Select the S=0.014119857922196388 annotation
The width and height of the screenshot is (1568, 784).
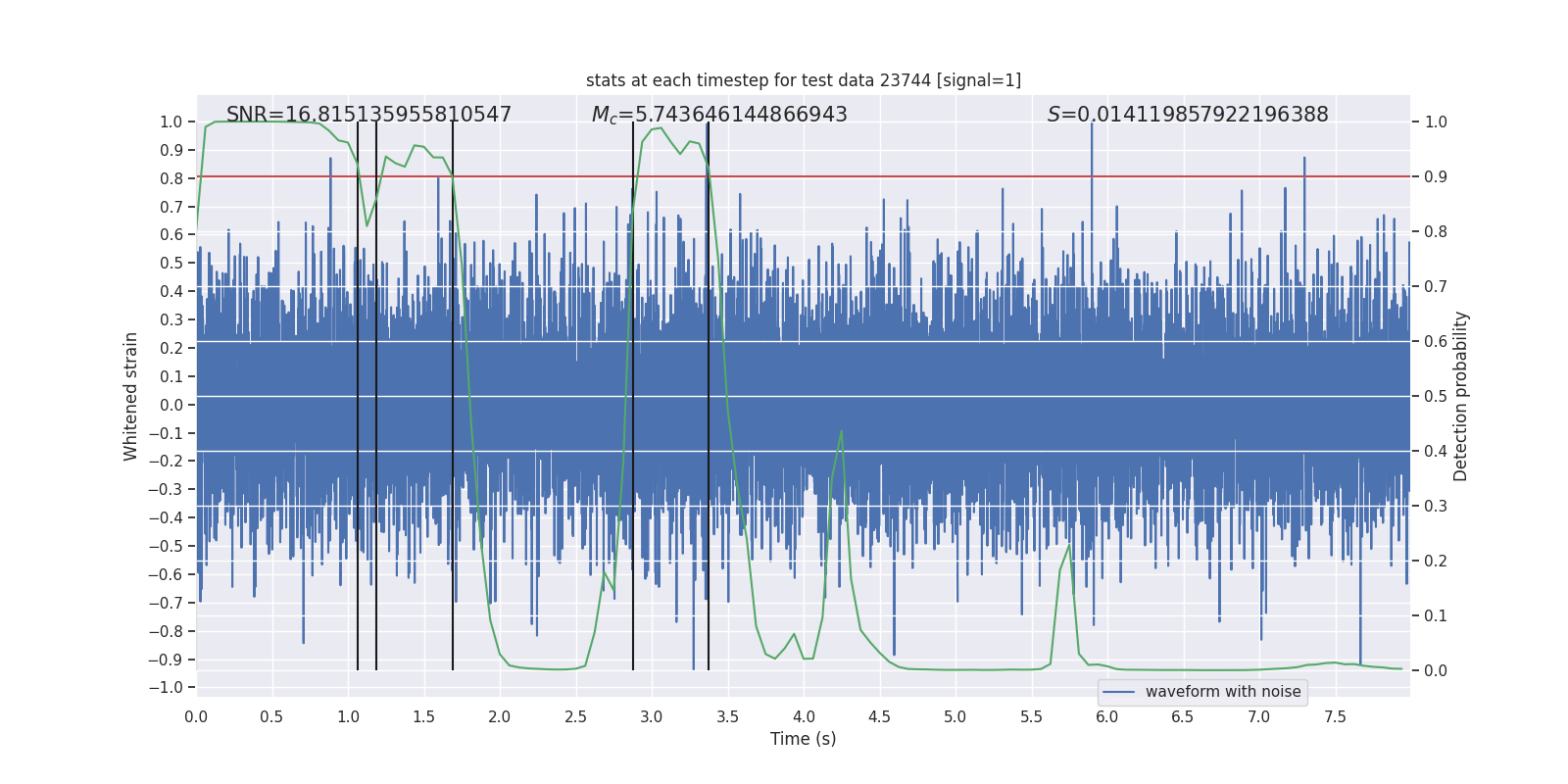[1188, 115]
